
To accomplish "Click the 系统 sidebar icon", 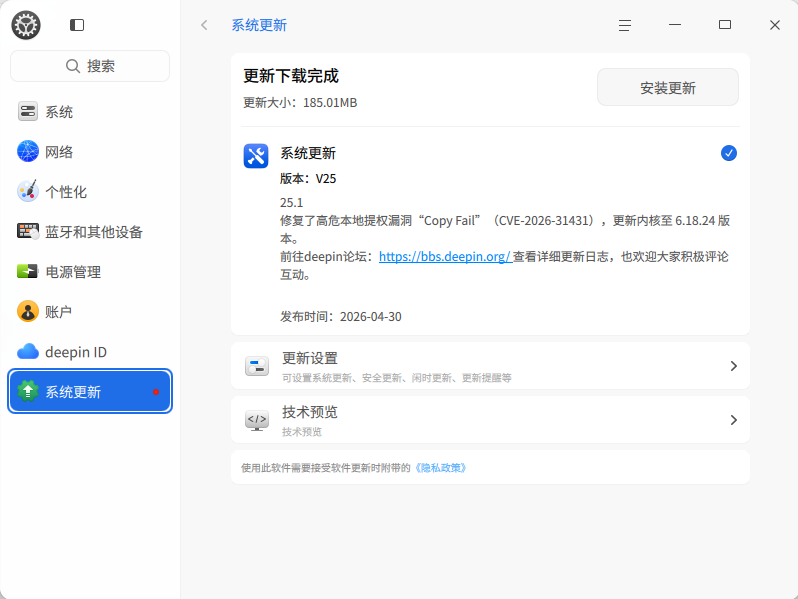I will coord(27,111).
